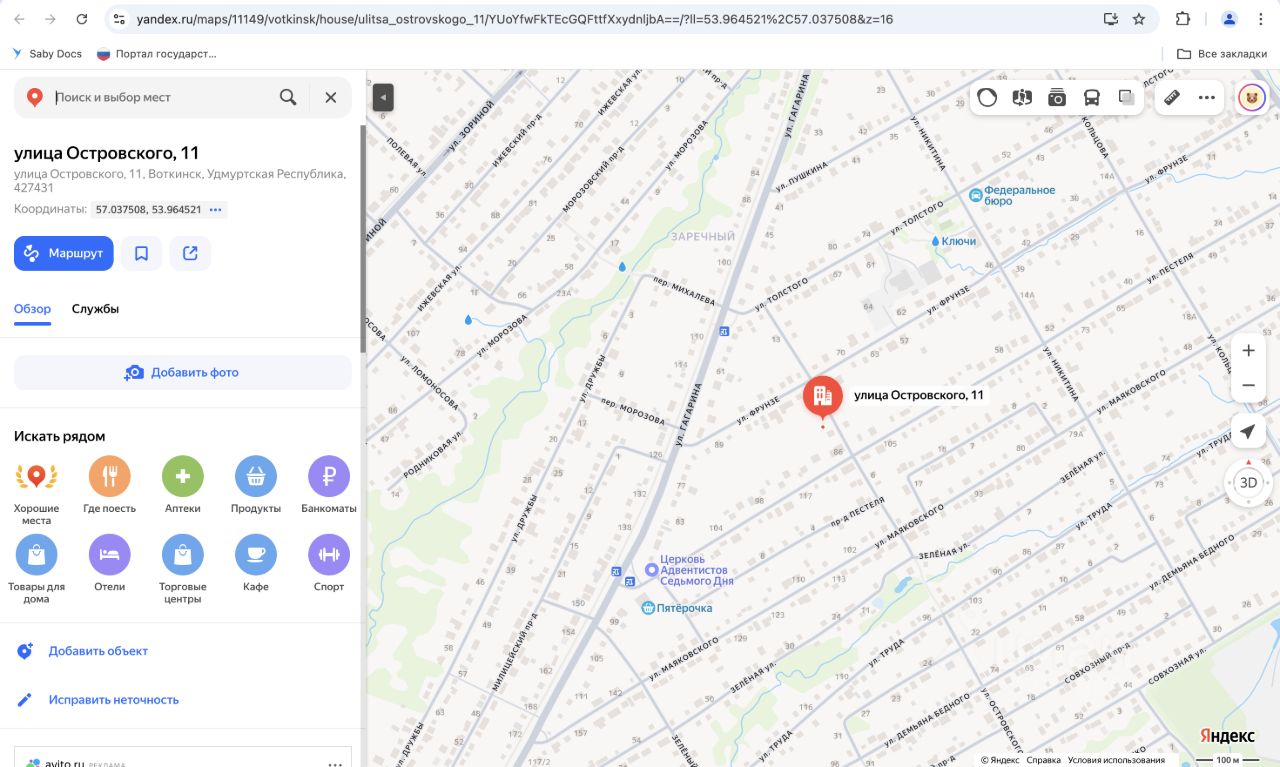Save the address with the bookmark icon
1280x767 pixels.
pyautogui.click(x=141, y=253)
